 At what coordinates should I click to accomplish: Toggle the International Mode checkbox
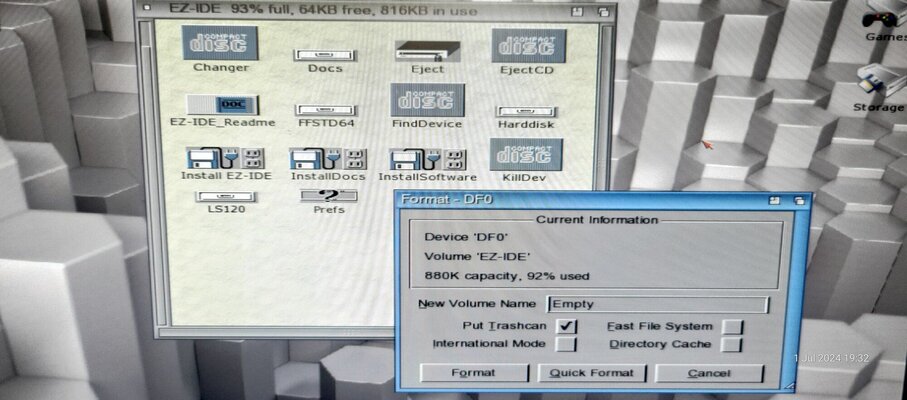[x=567, y=344]
